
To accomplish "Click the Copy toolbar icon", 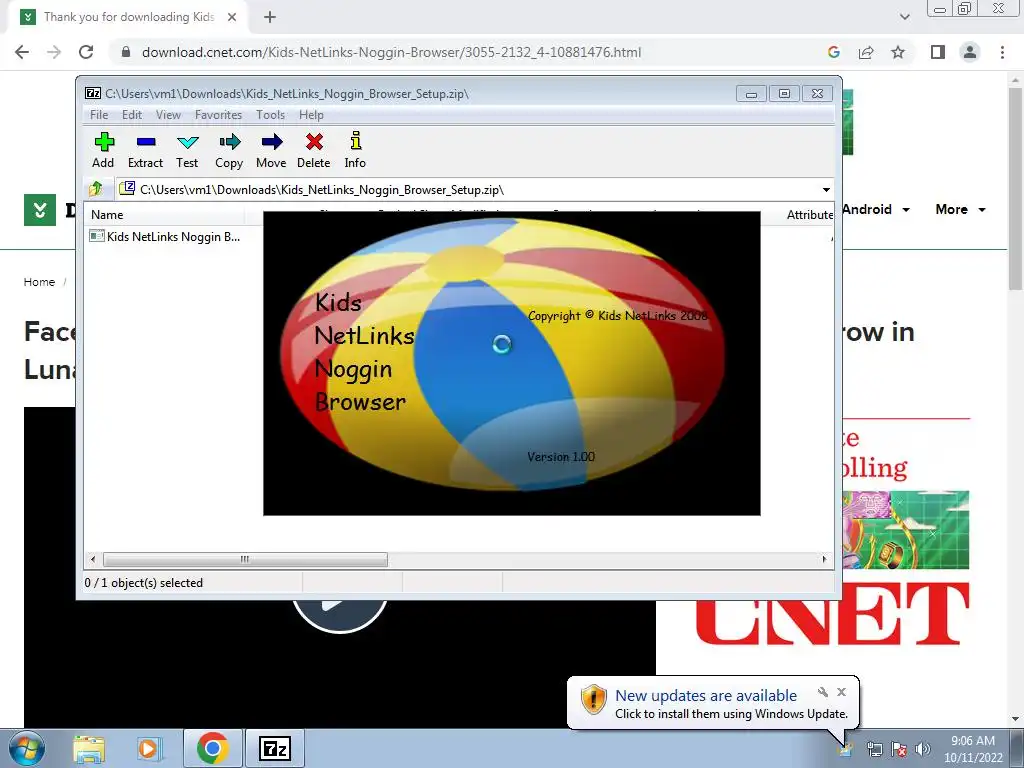I will (x=229, y=150).
